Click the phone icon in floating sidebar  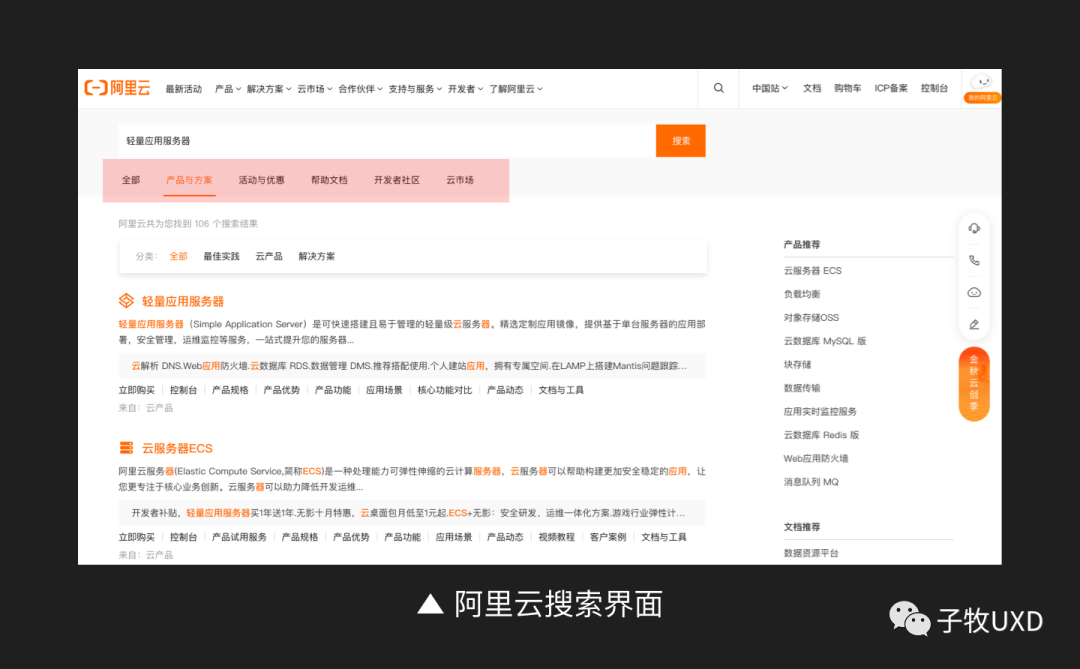974,260
